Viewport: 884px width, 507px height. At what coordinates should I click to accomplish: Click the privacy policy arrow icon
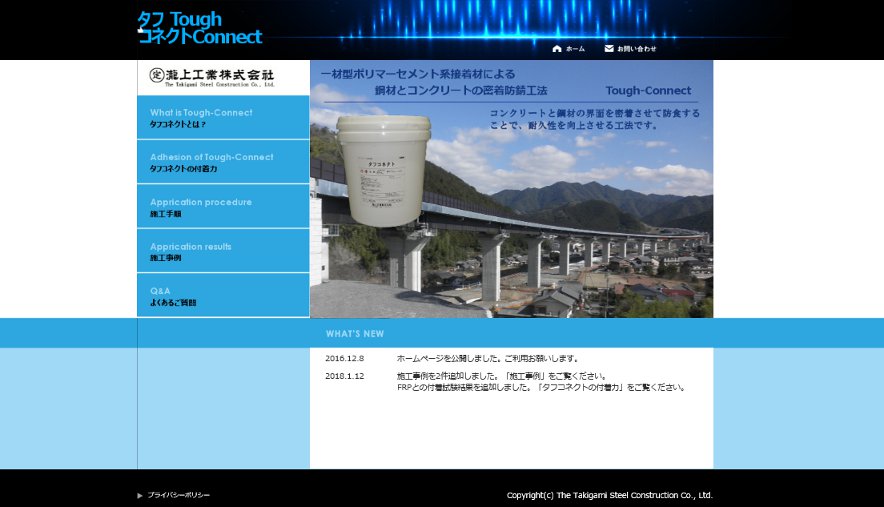pyautogui.click(x=140, y=496)
